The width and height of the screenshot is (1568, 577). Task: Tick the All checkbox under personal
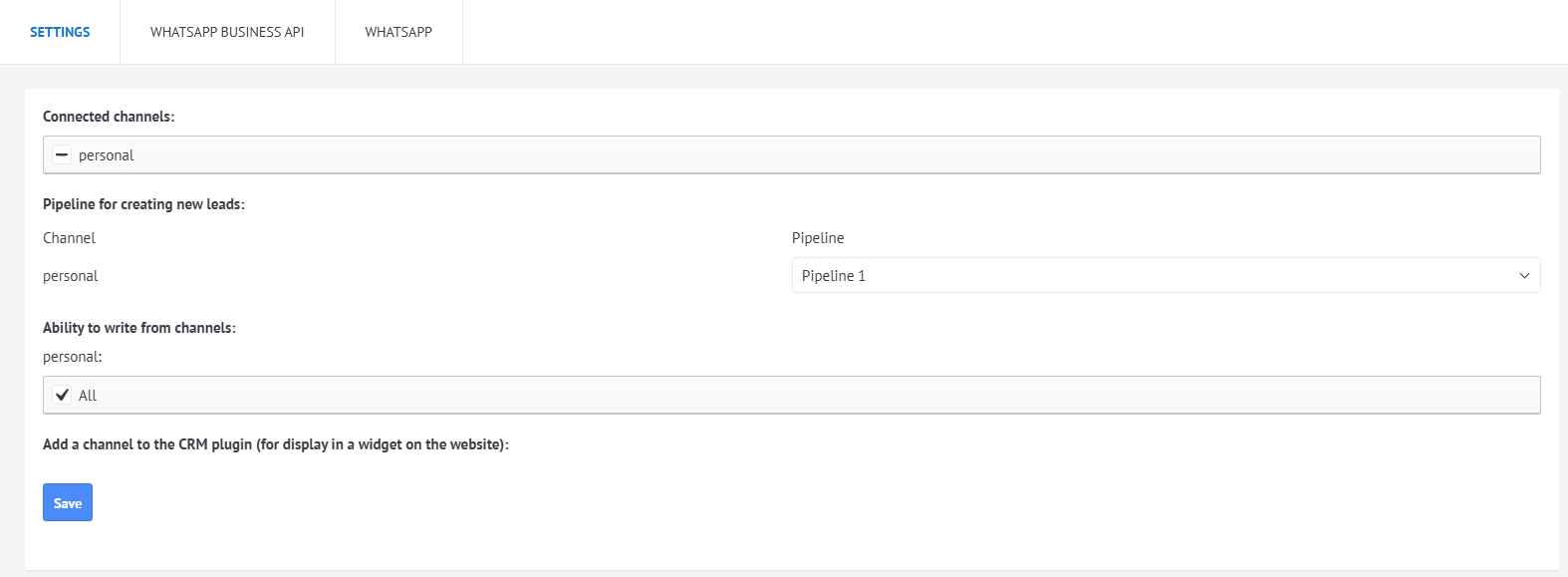click(x=62, y=395)
